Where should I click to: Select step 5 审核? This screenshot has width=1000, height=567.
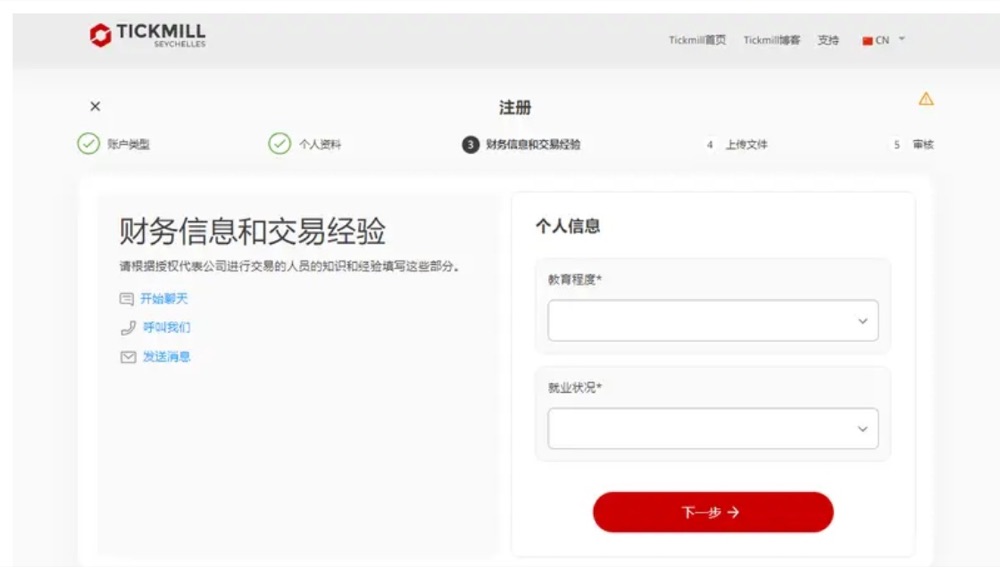pyautogui.click(x=914, y=145)
